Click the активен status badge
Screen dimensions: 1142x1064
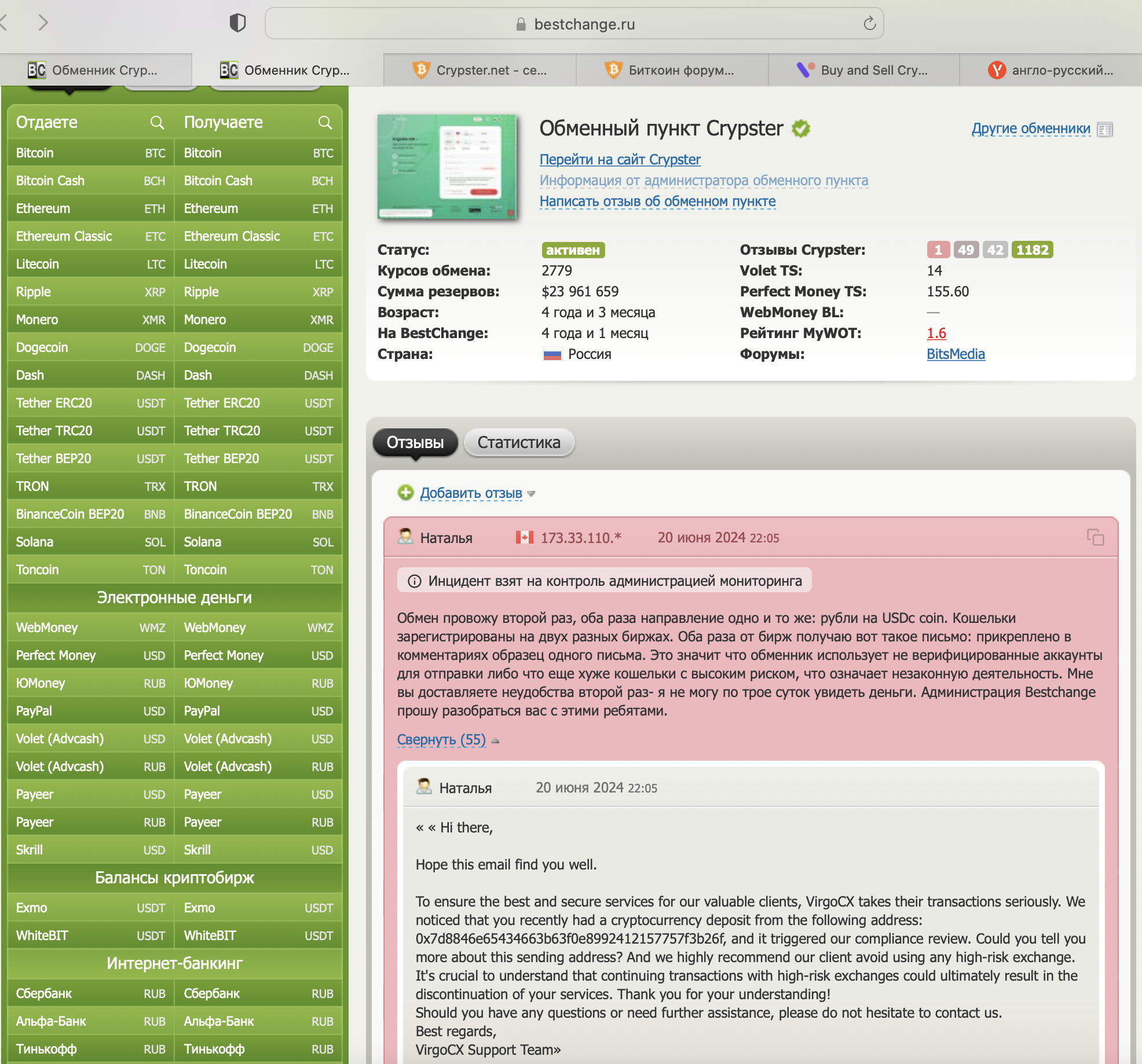point(573,250)
